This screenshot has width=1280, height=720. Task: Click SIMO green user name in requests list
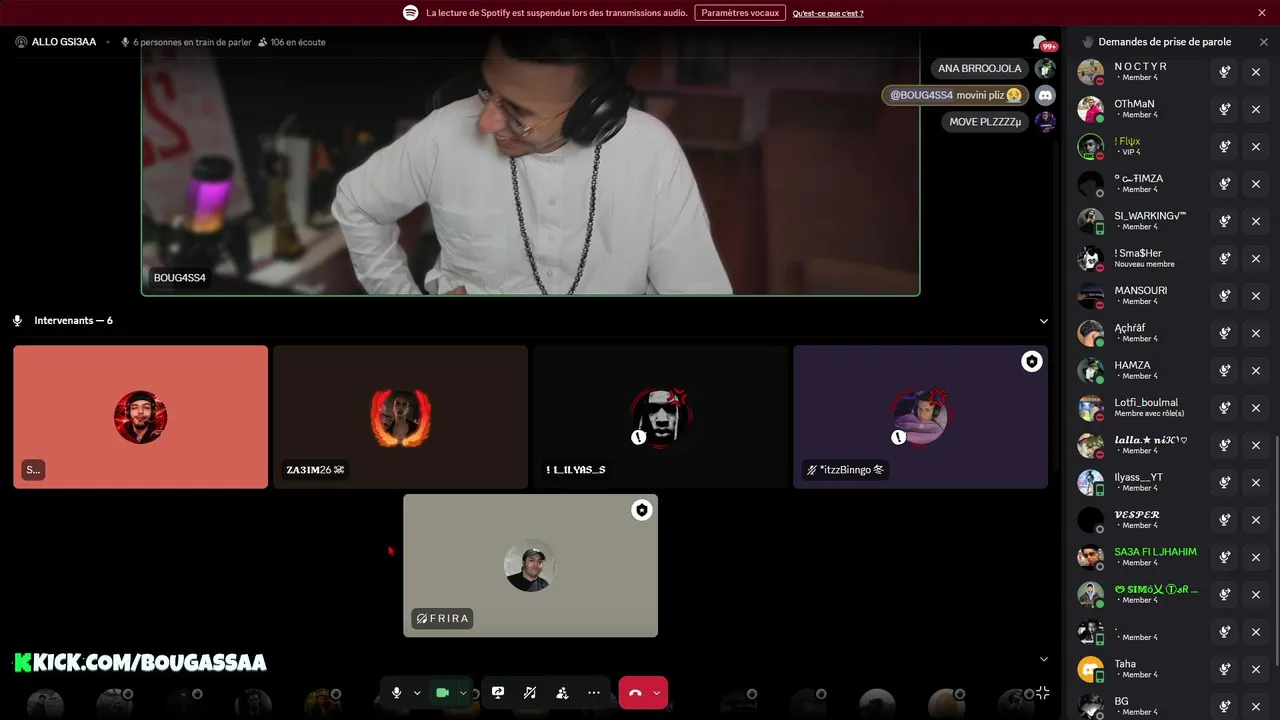1156,589
